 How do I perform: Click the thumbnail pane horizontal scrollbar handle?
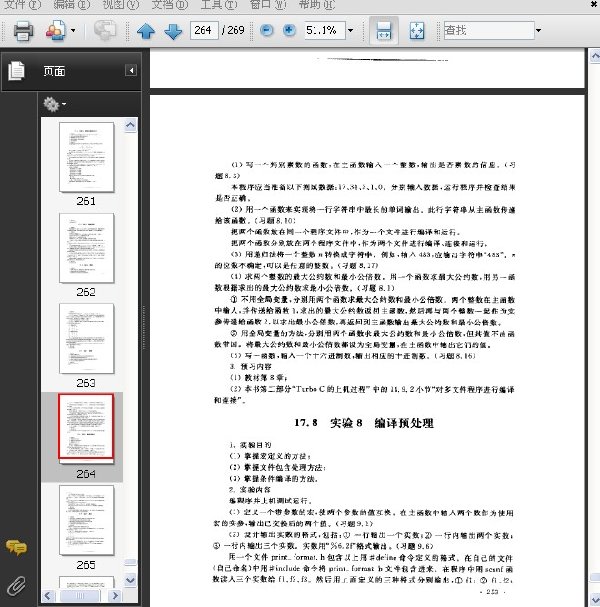point(81,595)
